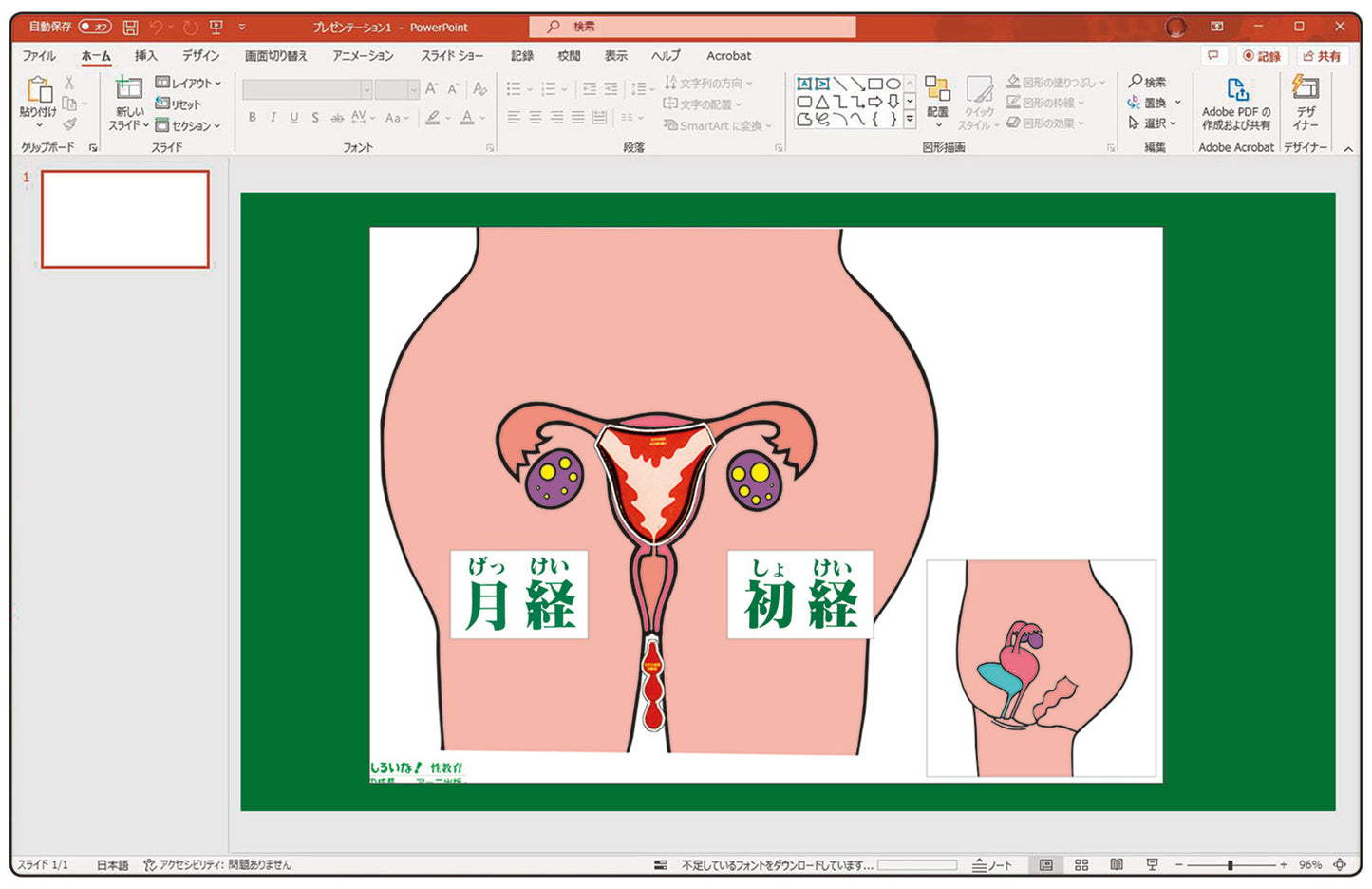Expand the Section (セクション) dropdown

189,125
